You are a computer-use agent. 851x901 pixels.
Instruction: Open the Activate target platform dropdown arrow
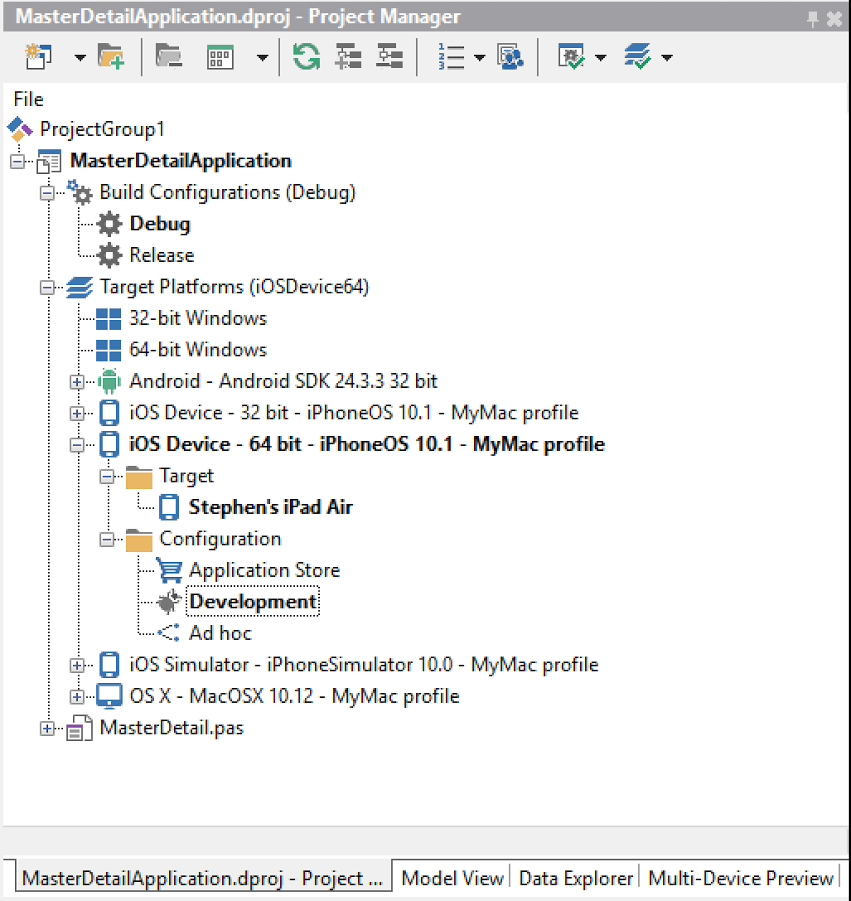coord(667,57)
